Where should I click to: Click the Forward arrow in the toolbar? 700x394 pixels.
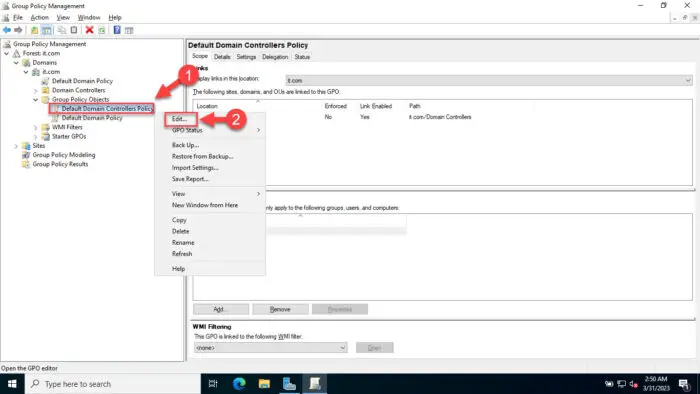18,30
